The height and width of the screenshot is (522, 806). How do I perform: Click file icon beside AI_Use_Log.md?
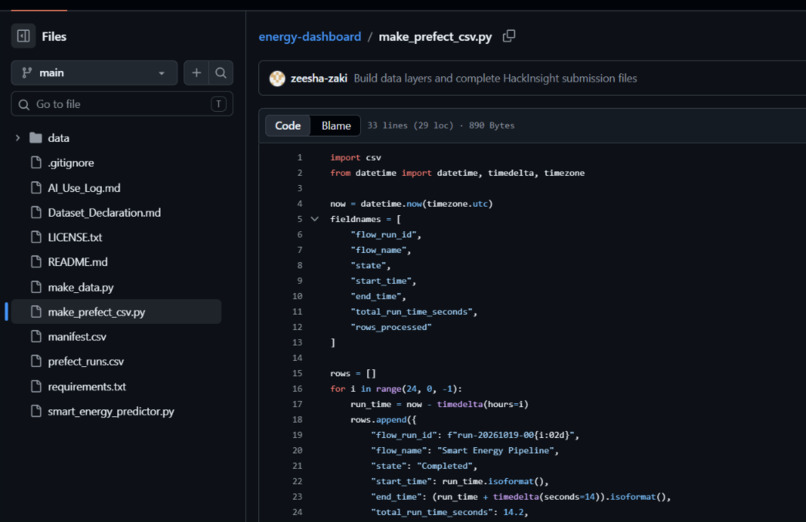point(36,188)
